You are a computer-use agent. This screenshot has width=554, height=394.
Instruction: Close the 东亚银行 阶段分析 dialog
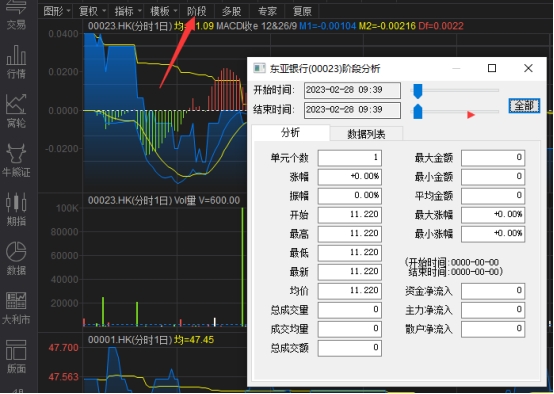[528, 68]
